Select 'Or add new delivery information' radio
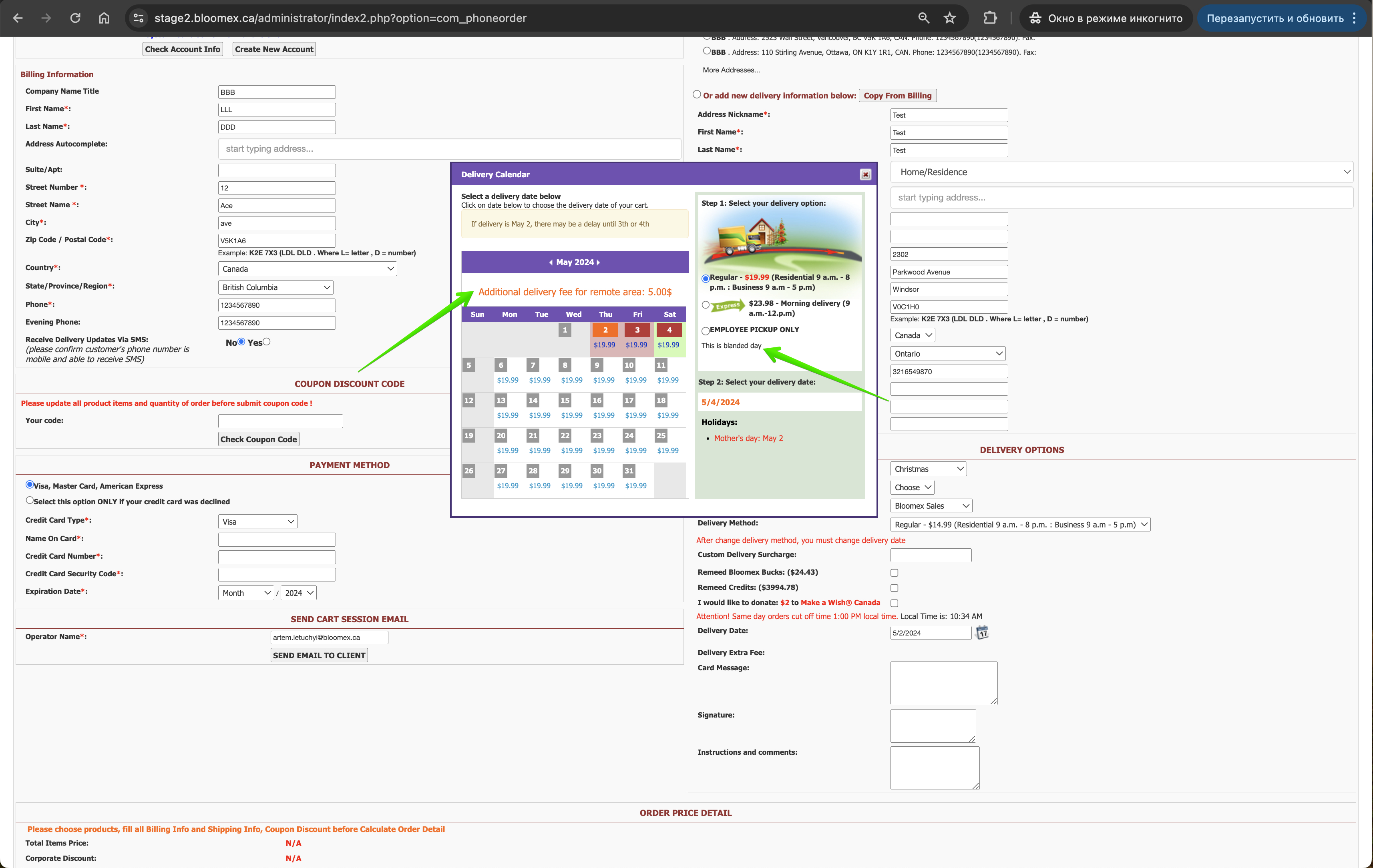The height and width of the screenshot is (868, 1373). pyautogui.click(x=697, y=94)
